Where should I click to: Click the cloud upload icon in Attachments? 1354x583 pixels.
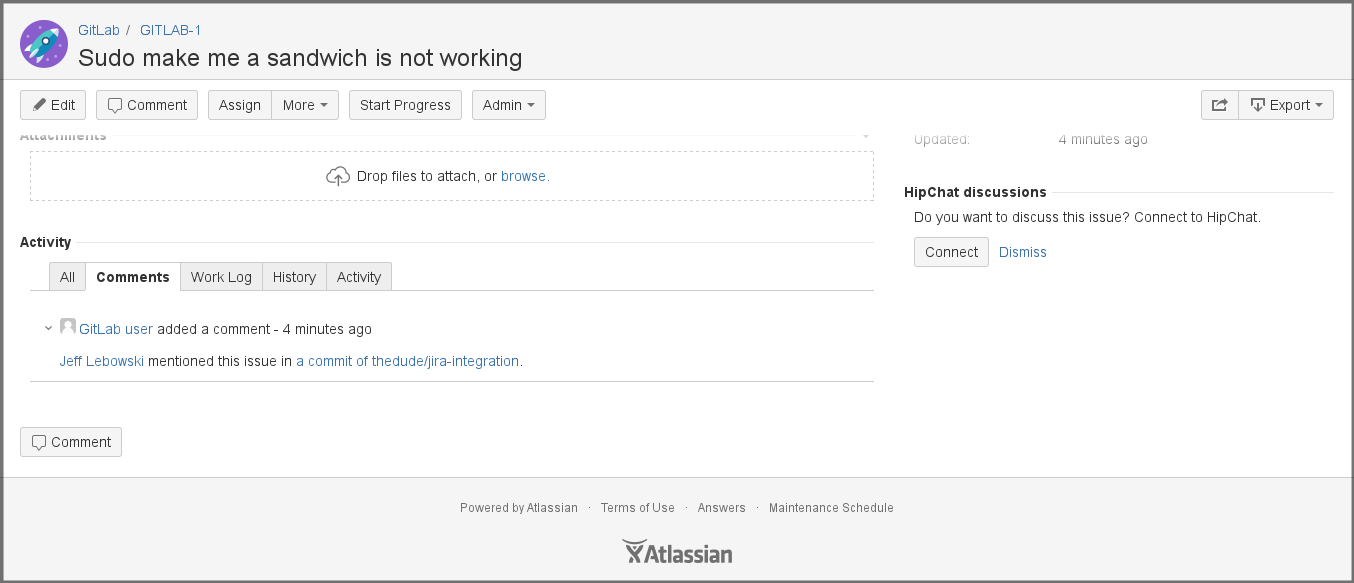(338, 175)
